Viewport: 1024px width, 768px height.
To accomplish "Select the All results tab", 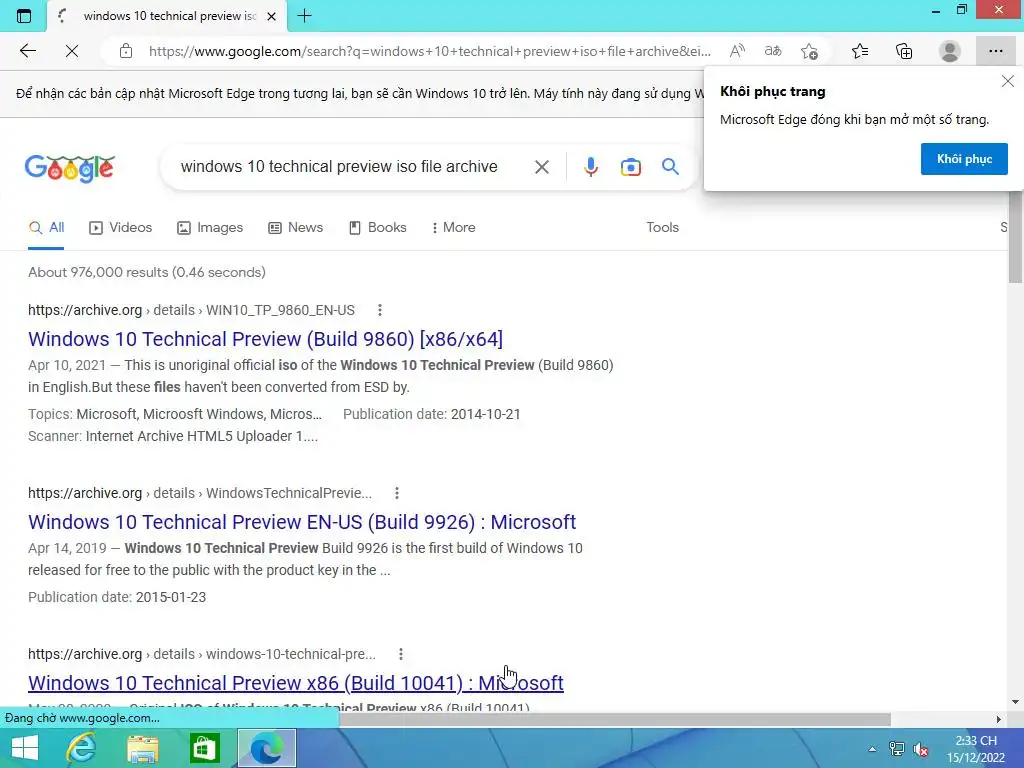I will tap(46, 227).
